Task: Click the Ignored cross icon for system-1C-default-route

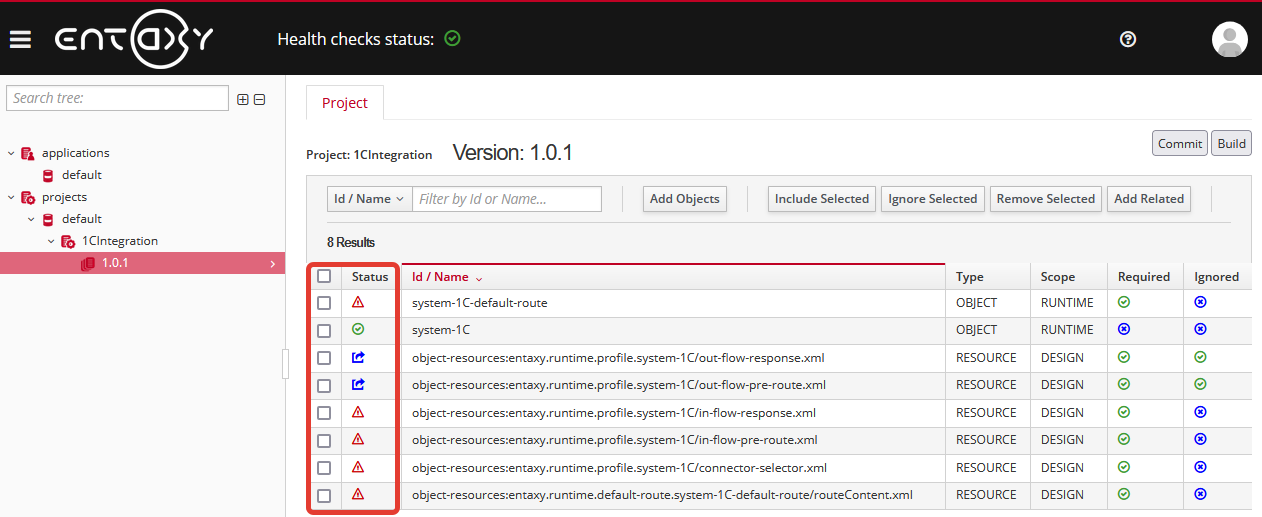Action: [x=1201, y=302]
